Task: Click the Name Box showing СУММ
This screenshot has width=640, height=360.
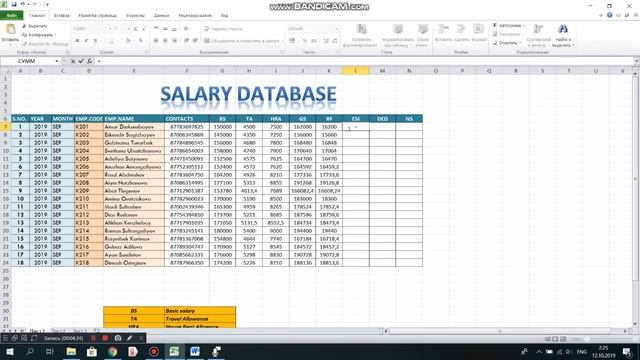Action: coord(28,61)
